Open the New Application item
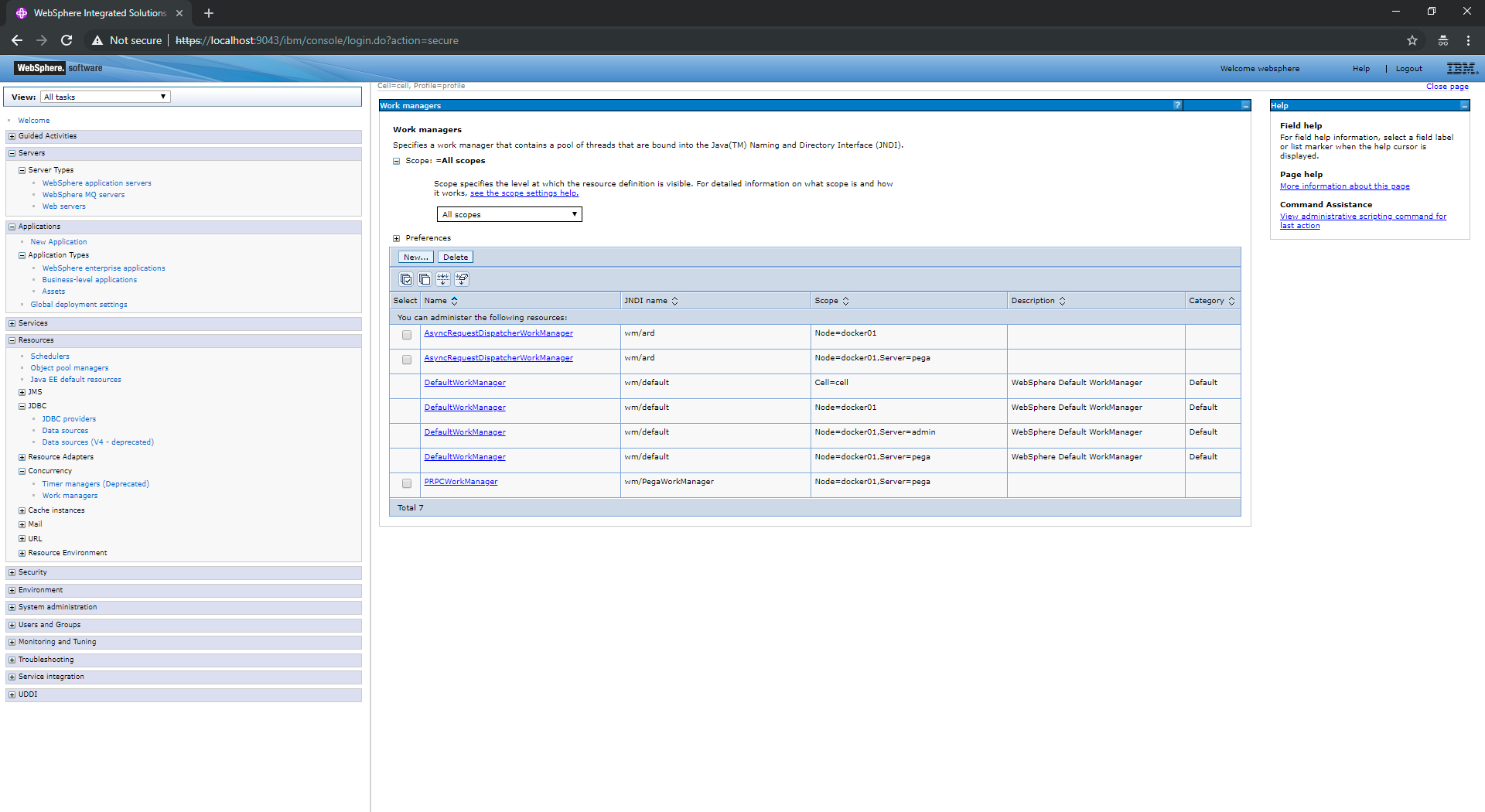This screenshot has width=1485, height=812. (59, 242)
